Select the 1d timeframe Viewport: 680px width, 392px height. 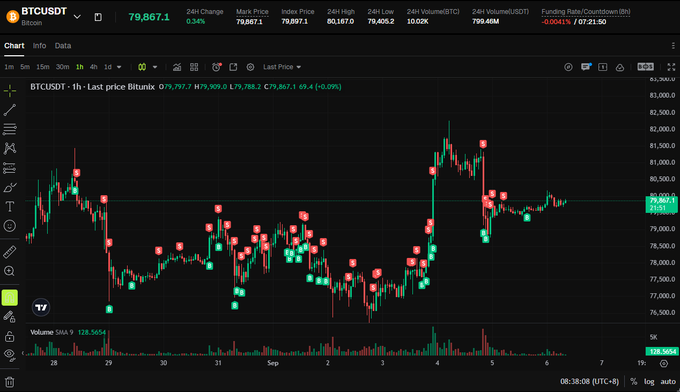108,67
